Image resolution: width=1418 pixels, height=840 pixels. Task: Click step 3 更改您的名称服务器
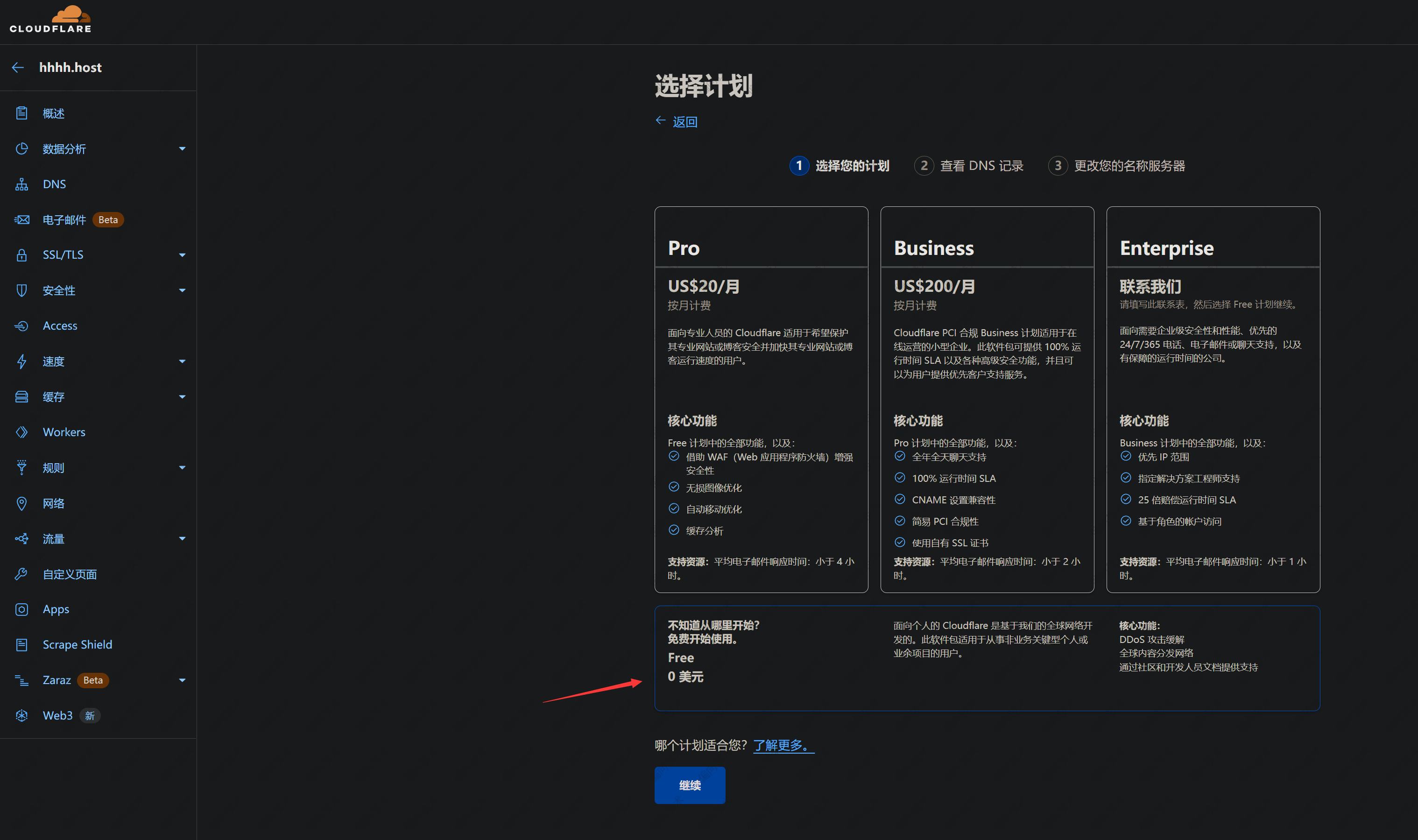coord(1117,166)
